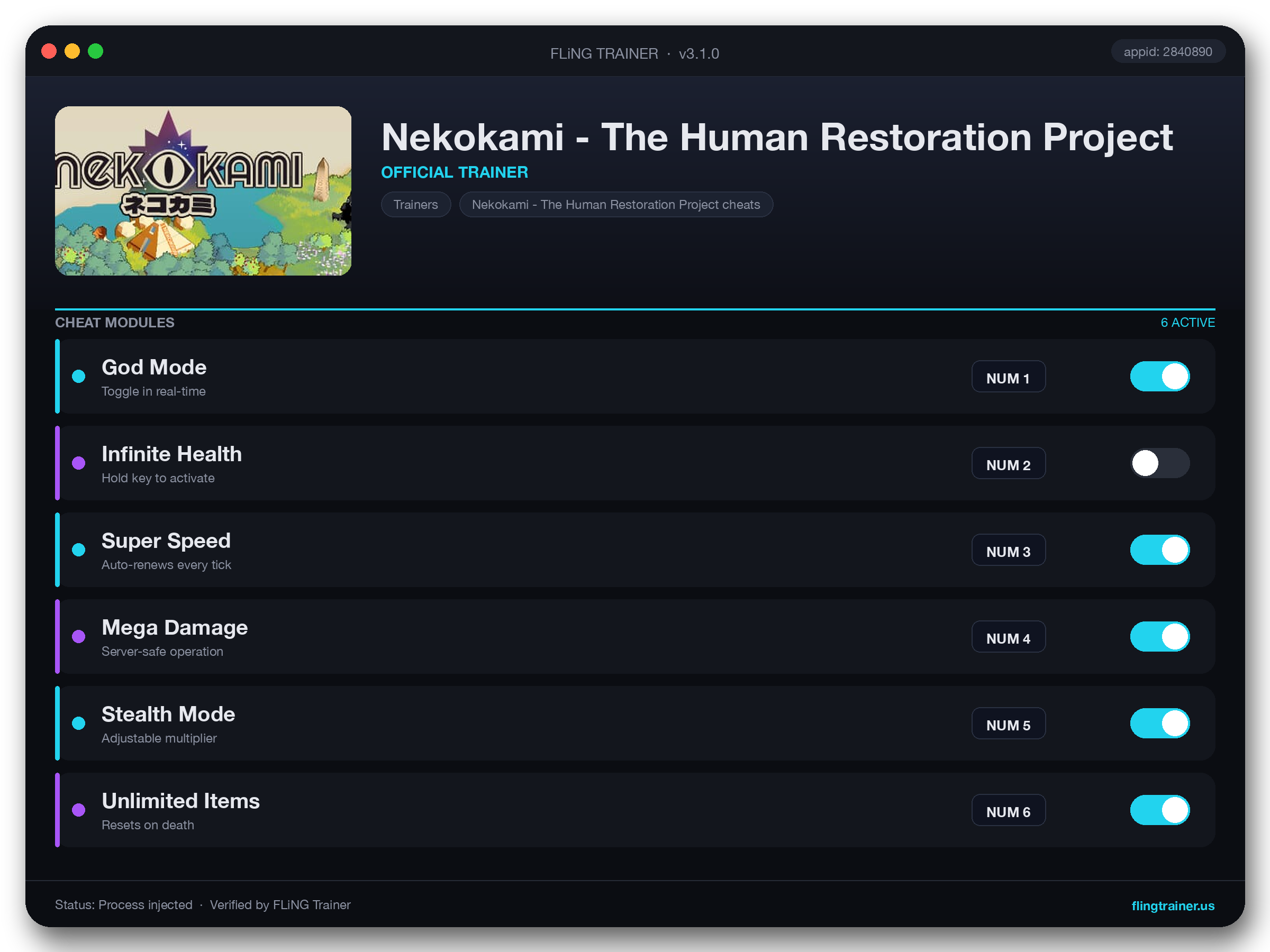Click 'Resets on death' description
1270x952 pixels.
[x=148, y=825]
